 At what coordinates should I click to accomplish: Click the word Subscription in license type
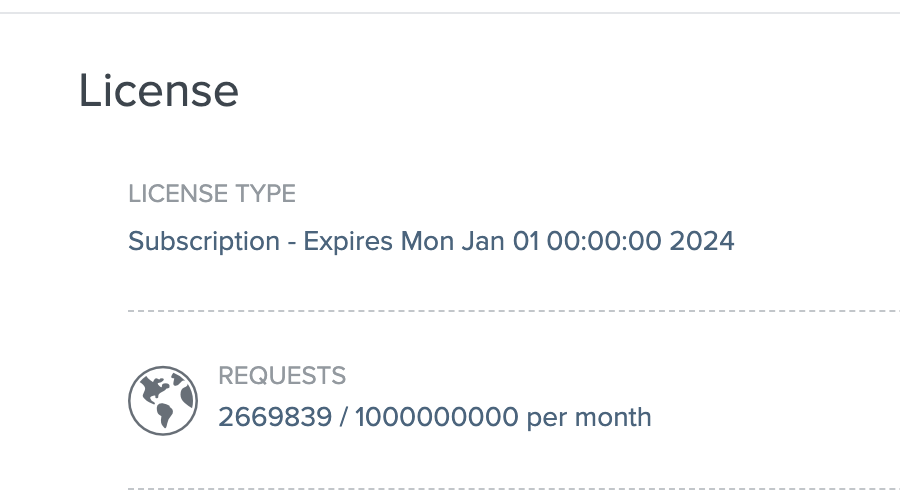[204, 241]
